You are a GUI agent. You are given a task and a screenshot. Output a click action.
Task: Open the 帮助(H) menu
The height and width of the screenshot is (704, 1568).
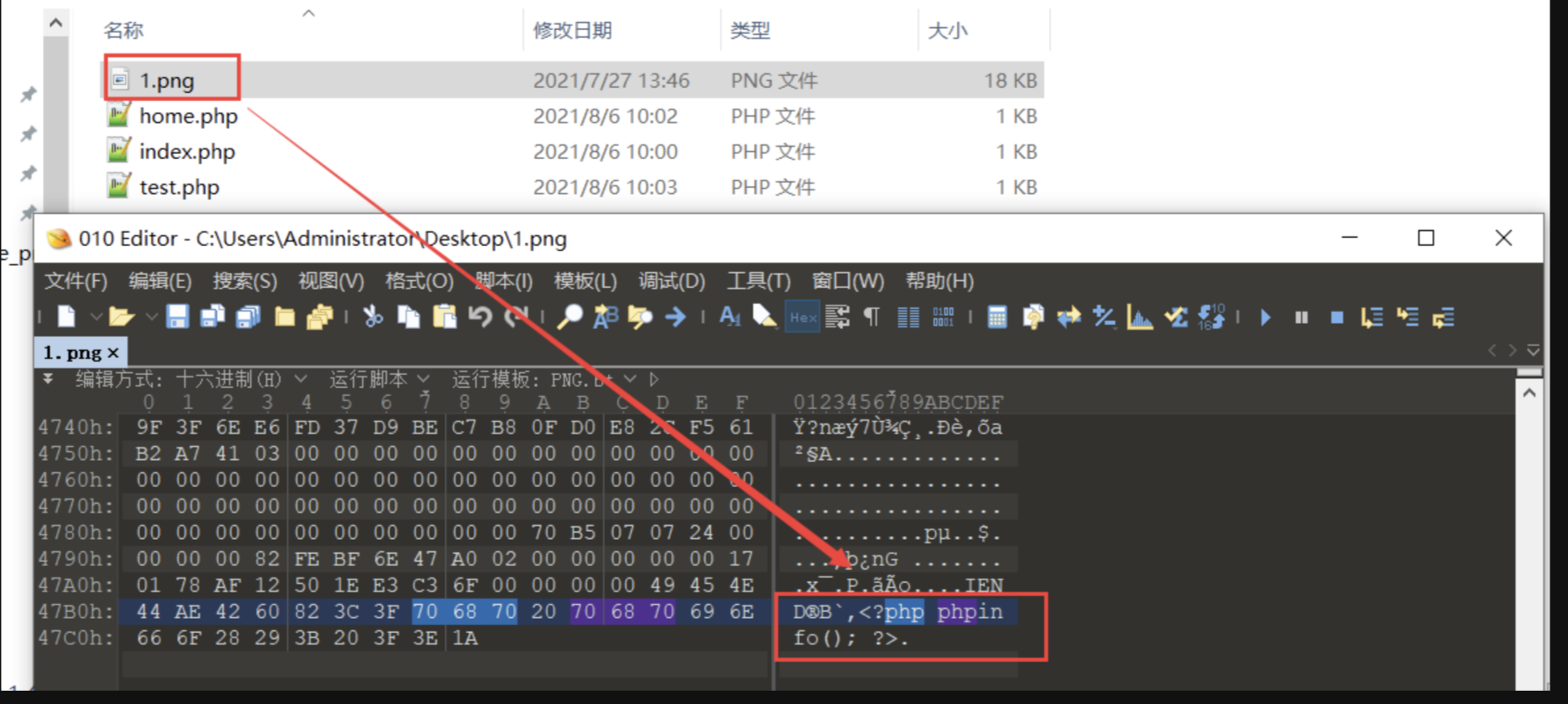[x=939, y=281]
